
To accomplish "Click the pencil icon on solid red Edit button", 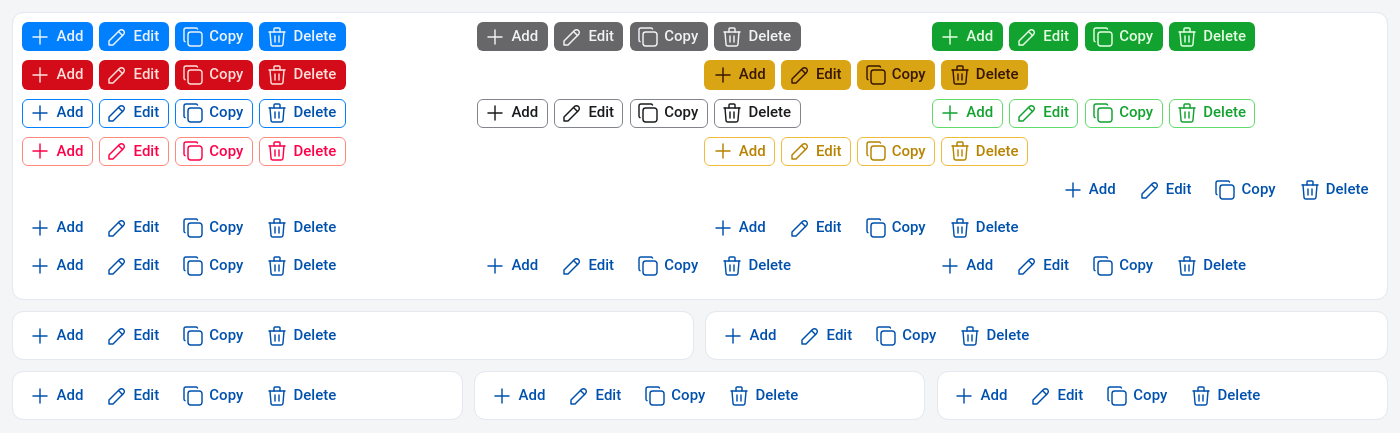I will [x=117, y=75].
